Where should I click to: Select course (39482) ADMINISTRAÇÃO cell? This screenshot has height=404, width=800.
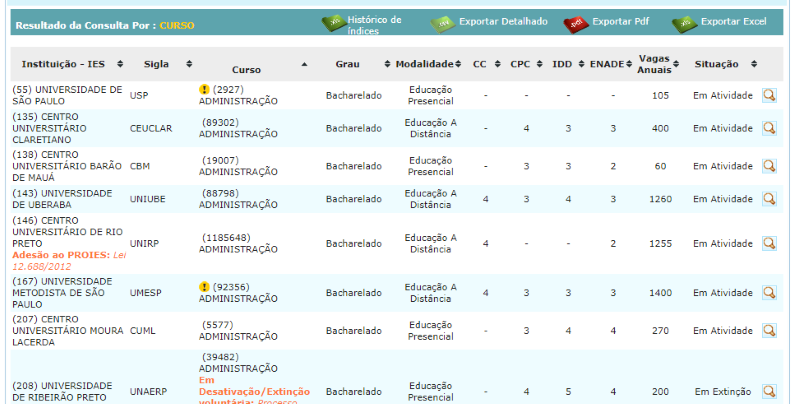pyautogui.click(x=238, y=363)
